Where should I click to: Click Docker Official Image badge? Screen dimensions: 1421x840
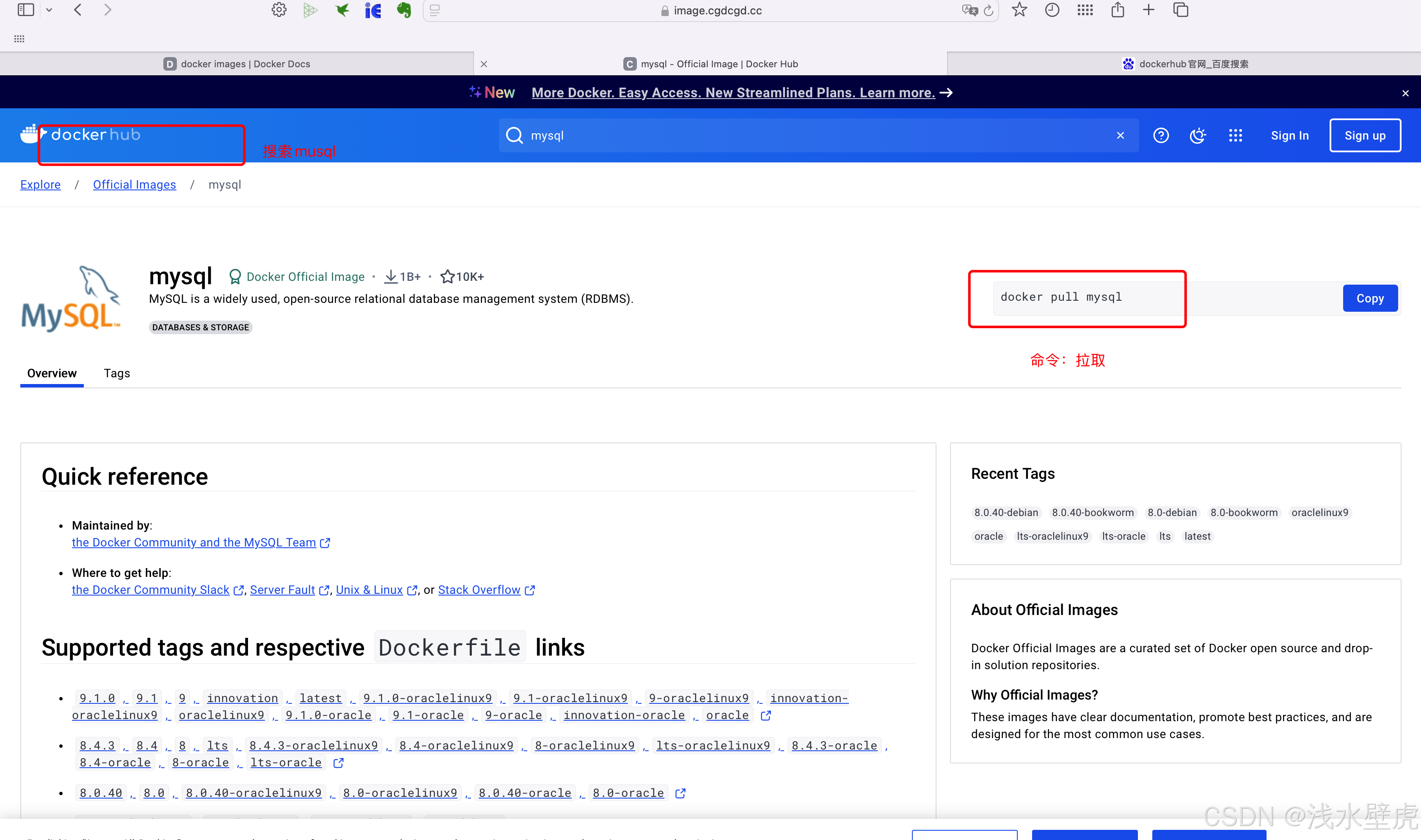pos(297,277)
